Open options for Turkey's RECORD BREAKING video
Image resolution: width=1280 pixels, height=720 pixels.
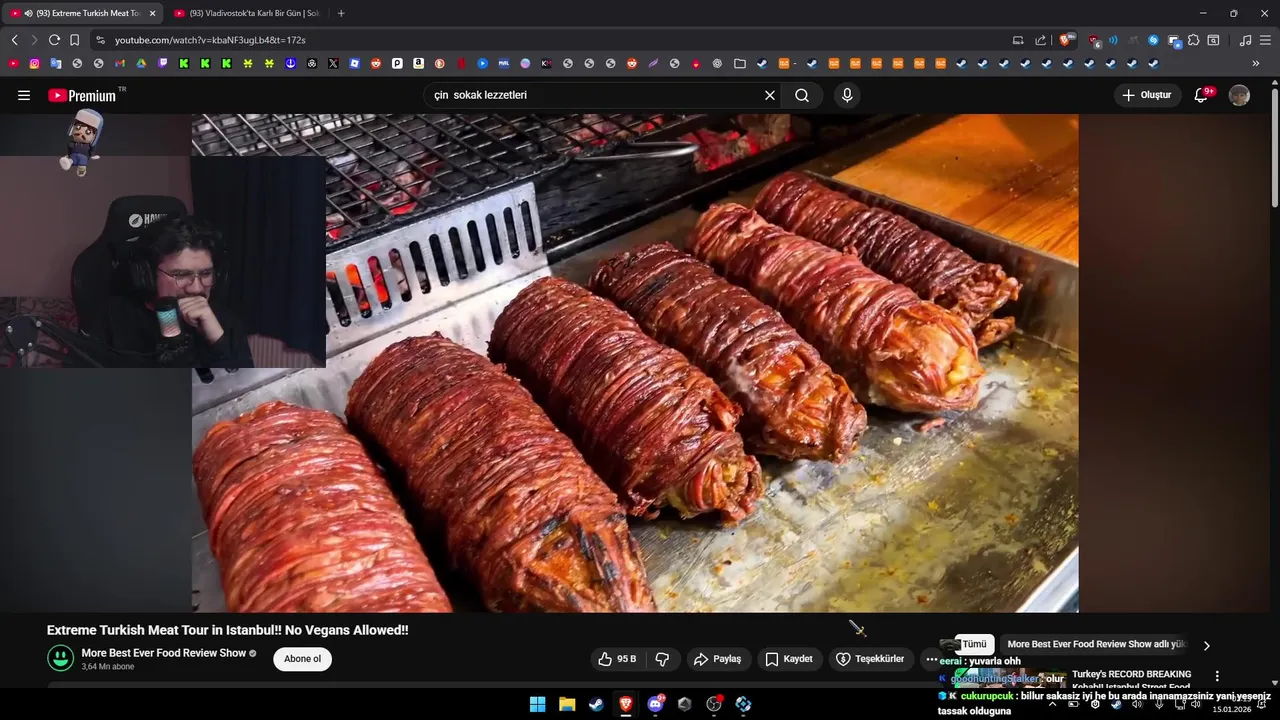1217,676
